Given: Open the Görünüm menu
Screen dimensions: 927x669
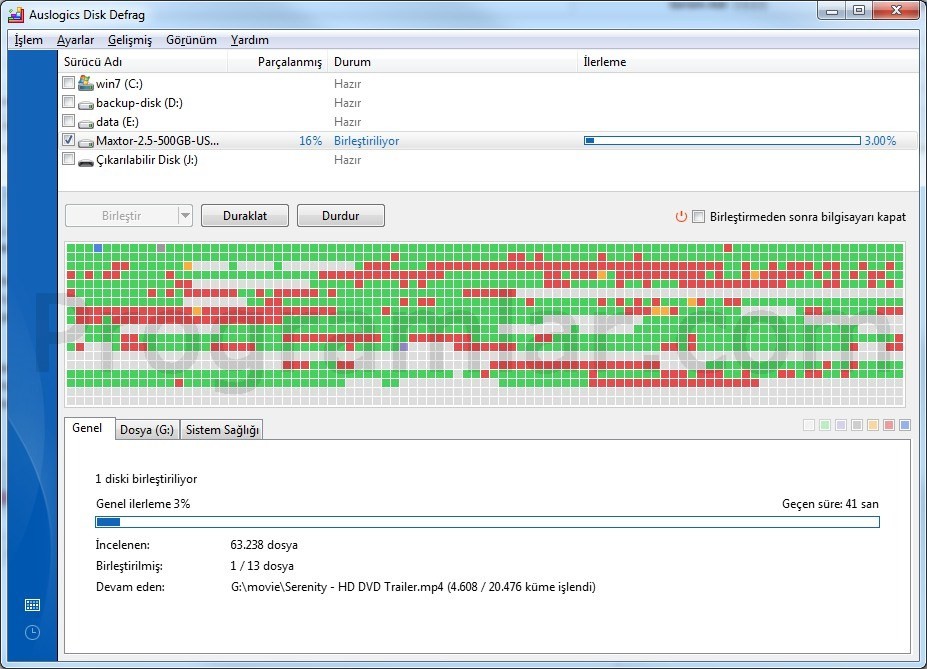Looking at the screenshot, I should coord(191,40).
